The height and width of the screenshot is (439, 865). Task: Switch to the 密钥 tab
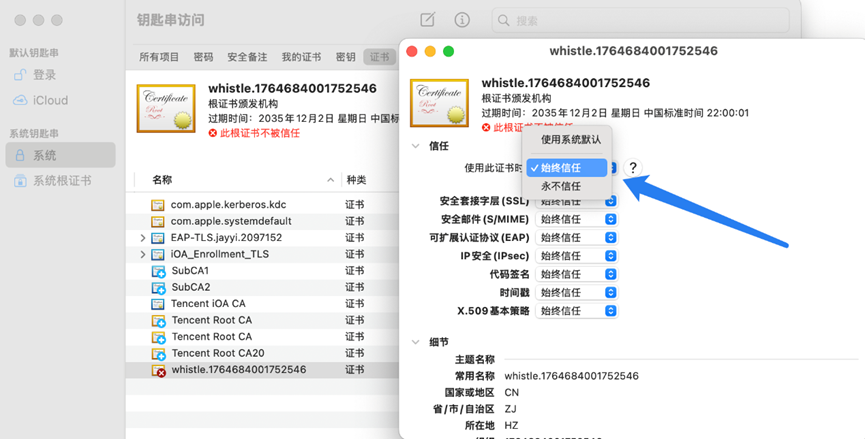pos(345,57)
